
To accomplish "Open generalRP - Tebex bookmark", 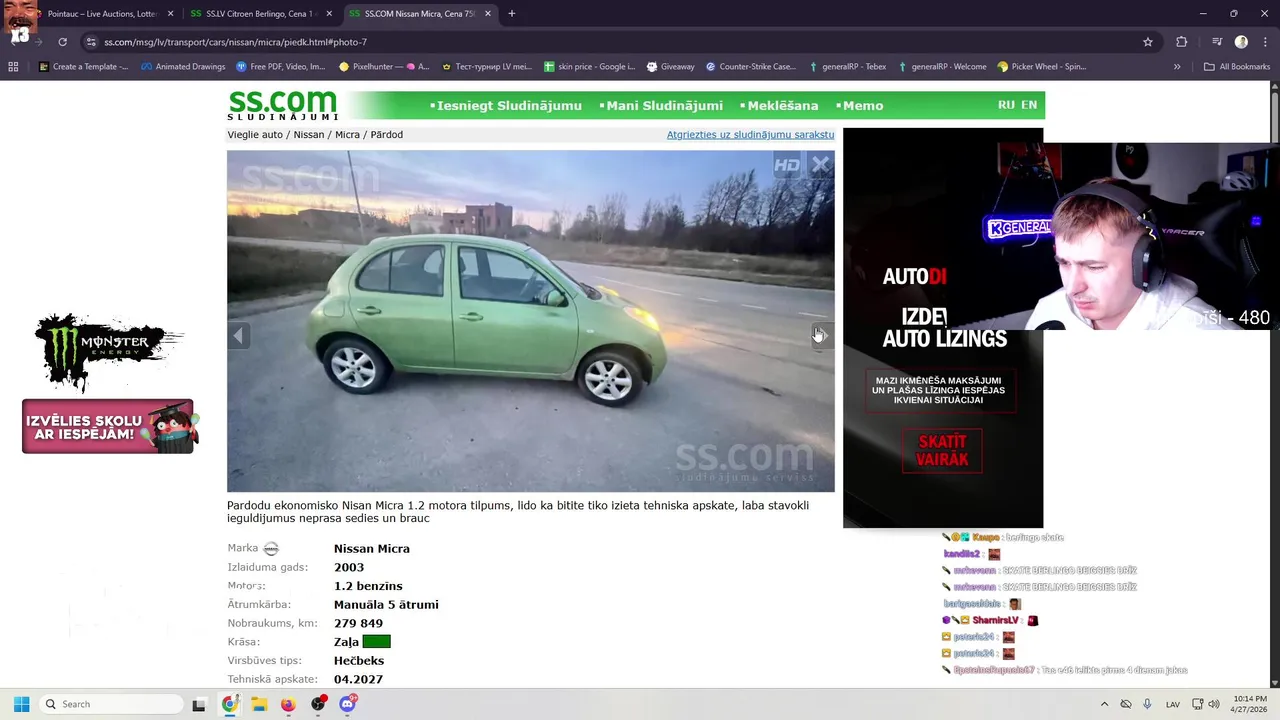I will [847, 67].
